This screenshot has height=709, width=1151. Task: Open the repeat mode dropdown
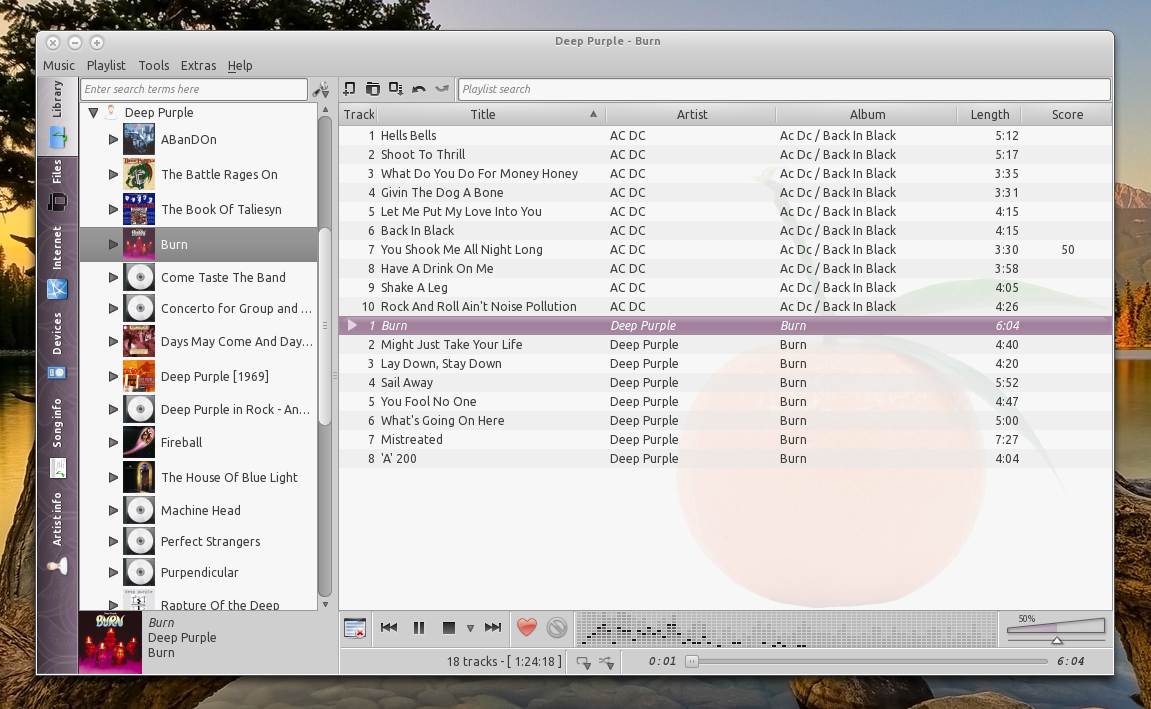(x=584, y=662)
